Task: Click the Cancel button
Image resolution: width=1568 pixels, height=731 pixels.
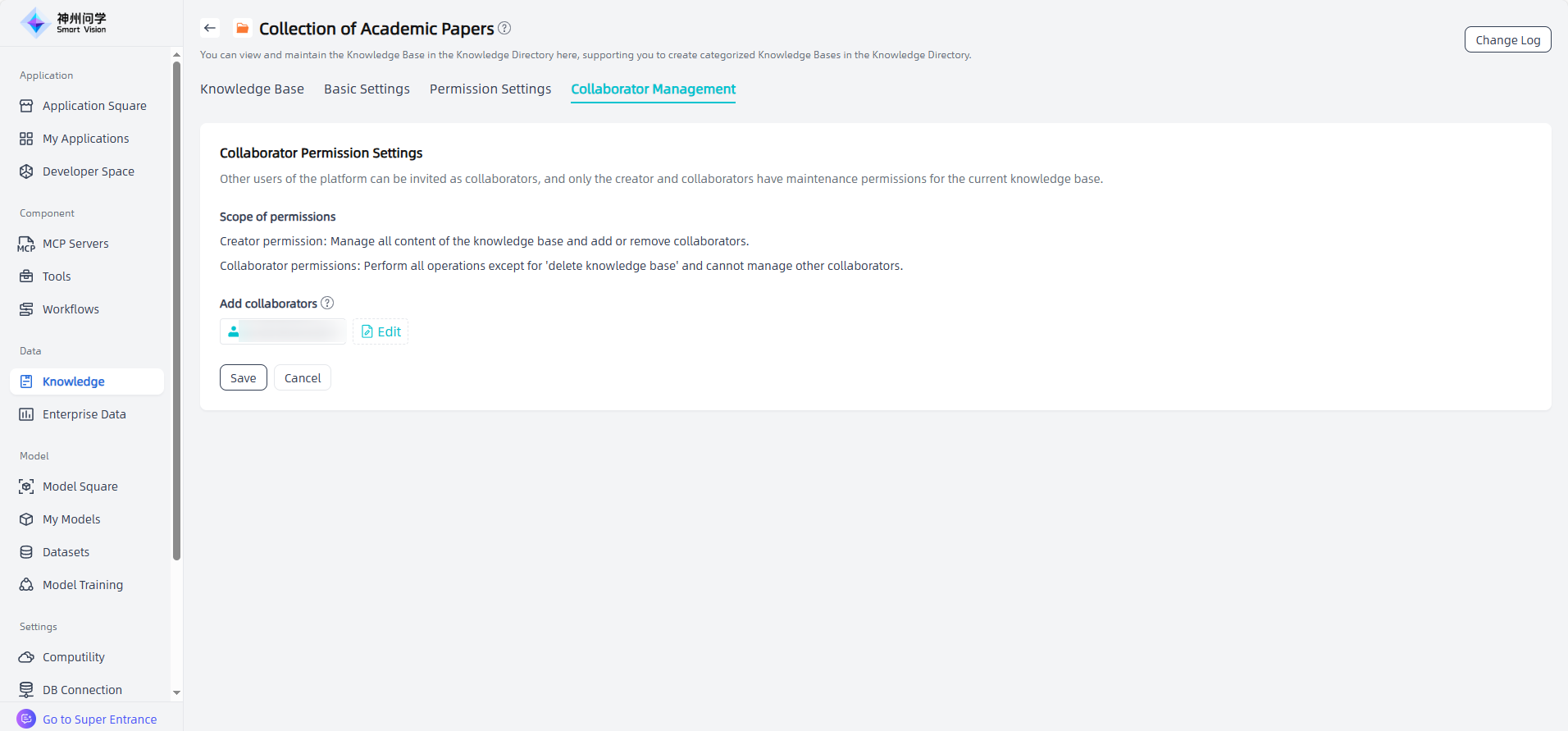Action: [x=303, y=378]
